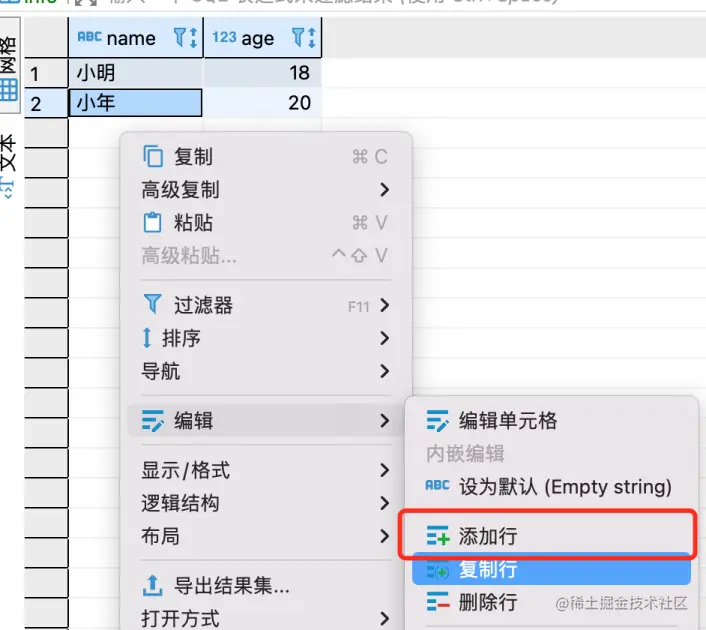Click the name column header
Viewport: 706px width, 630px height.
tap(136, 37)
